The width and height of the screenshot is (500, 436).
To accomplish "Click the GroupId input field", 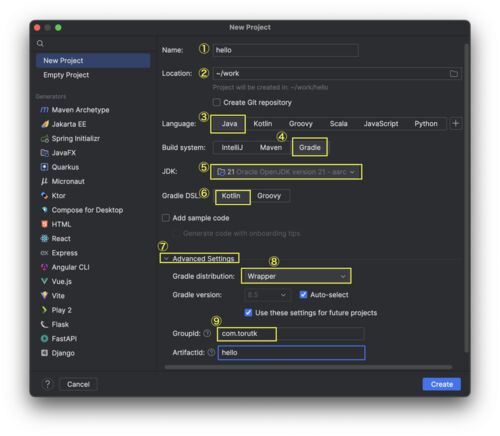I will [x=291, y=334].
